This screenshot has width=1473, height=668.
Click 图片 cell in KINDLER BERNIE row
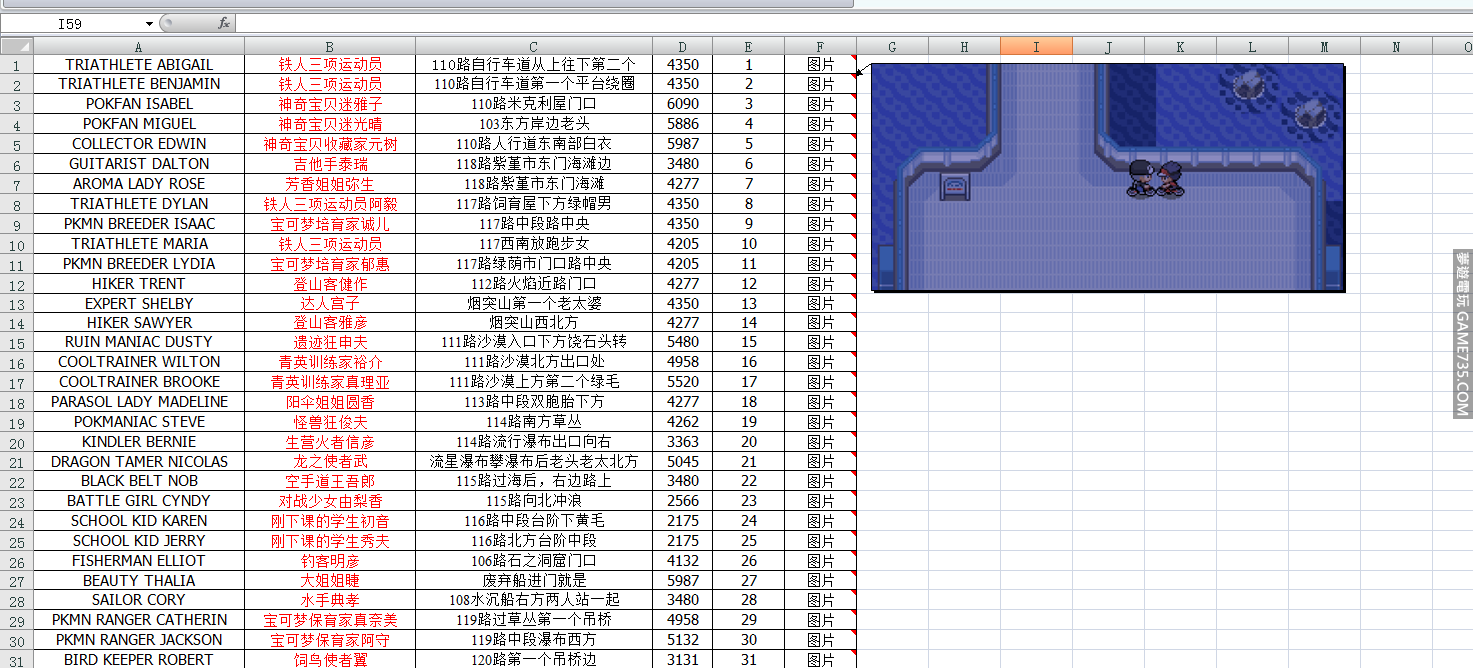click(820, 442)
